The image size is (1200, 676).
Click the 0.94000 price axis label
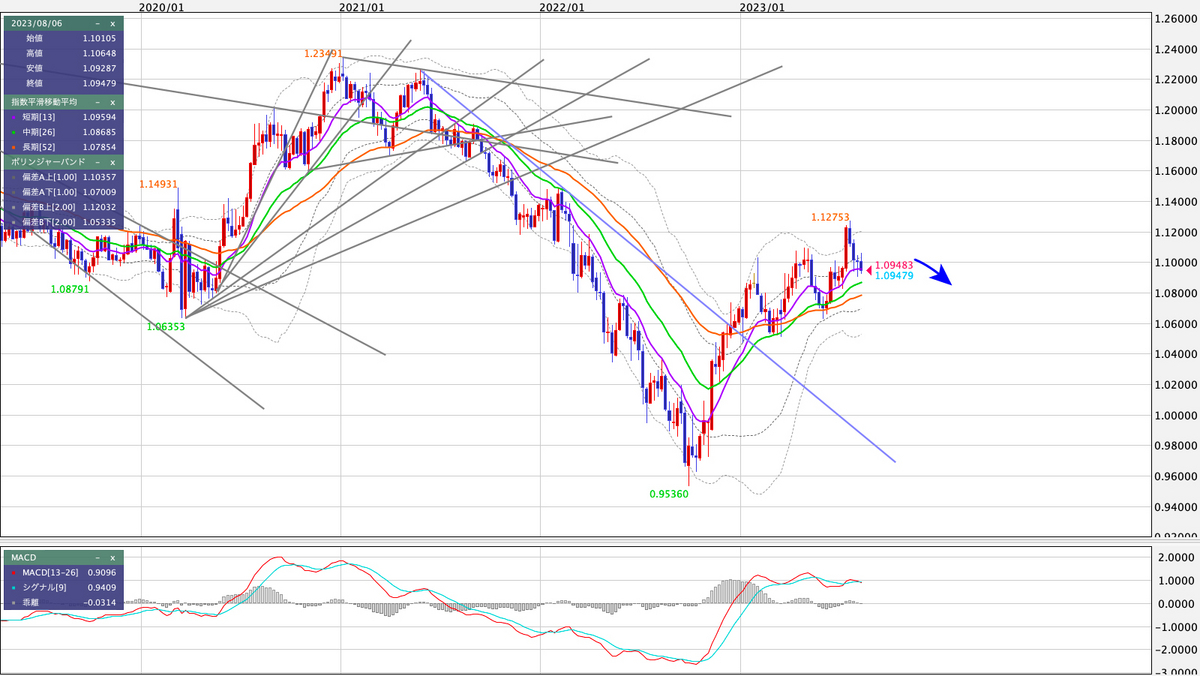pyautogui.click(x=1176, y=508)
